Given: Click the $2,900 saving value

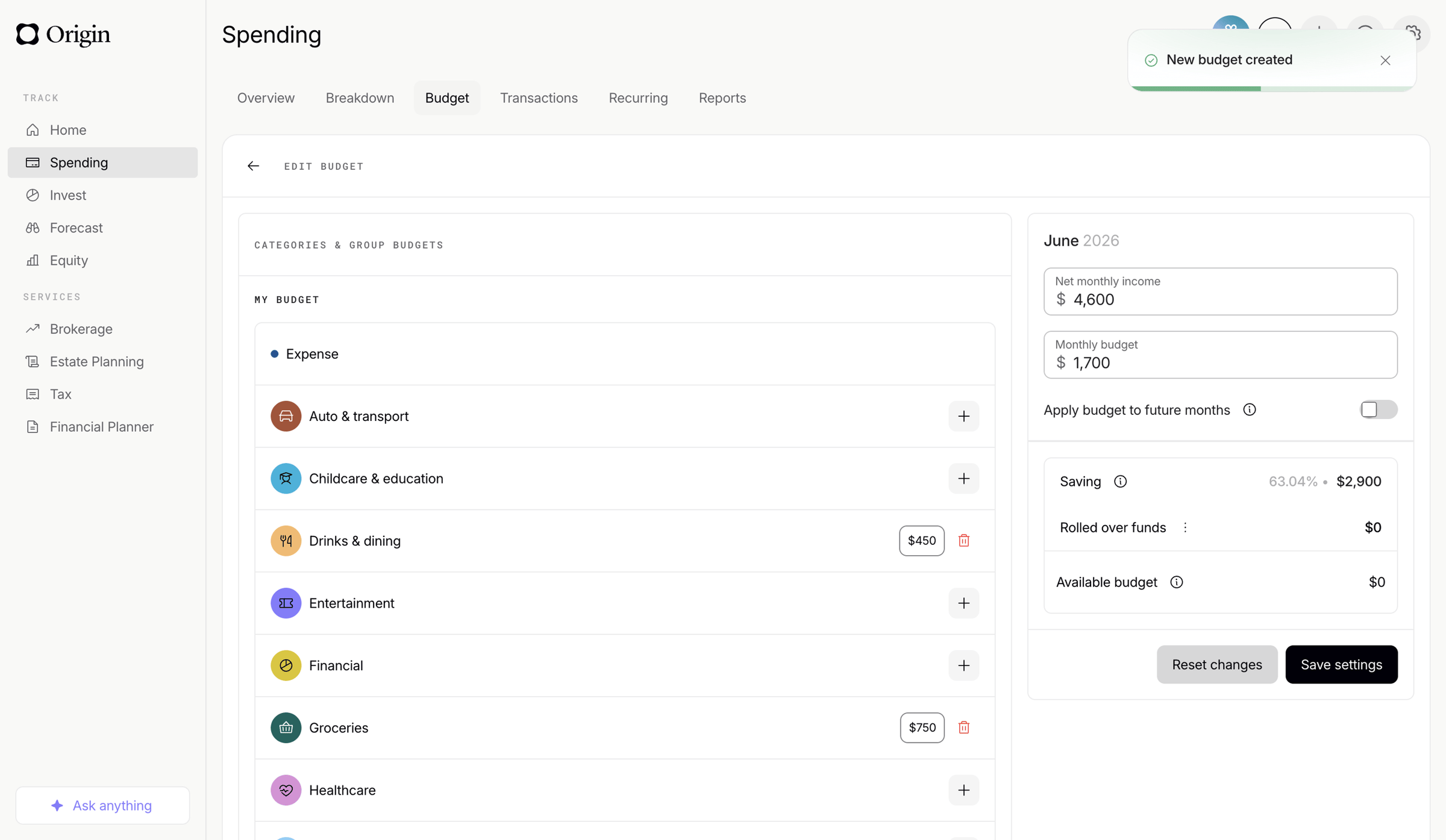Looking at the screenshot, I should tap(1359, 482).
